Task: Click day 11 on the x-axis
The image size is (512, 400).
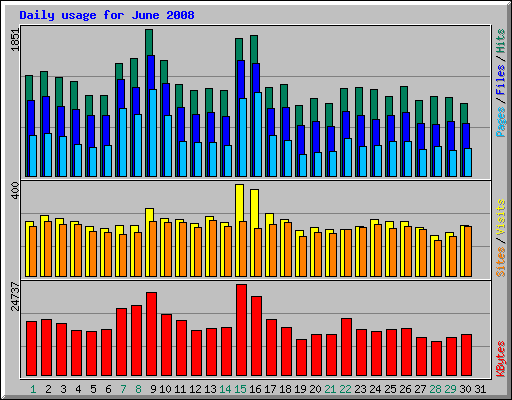Action: 180,389
